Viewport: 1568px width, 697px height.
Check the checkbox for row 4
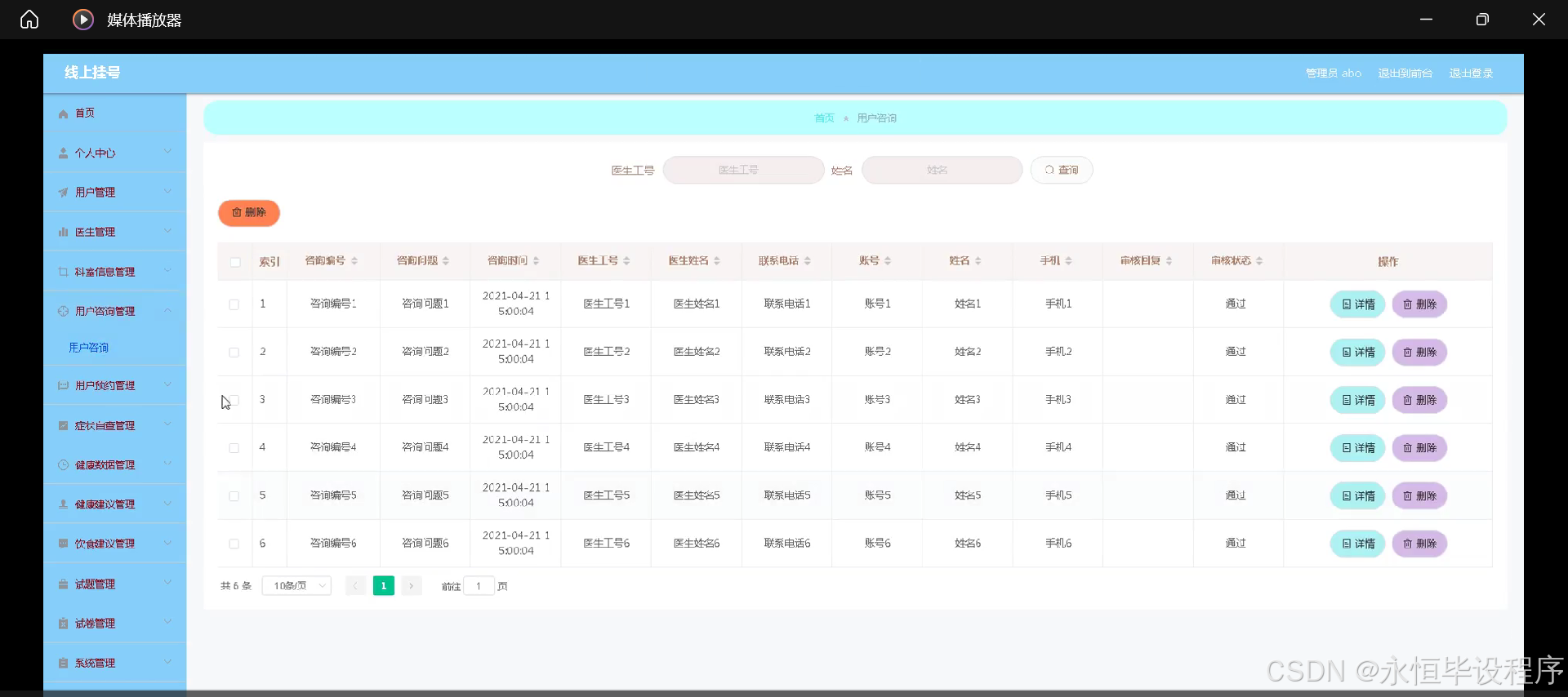click(234, 448)
